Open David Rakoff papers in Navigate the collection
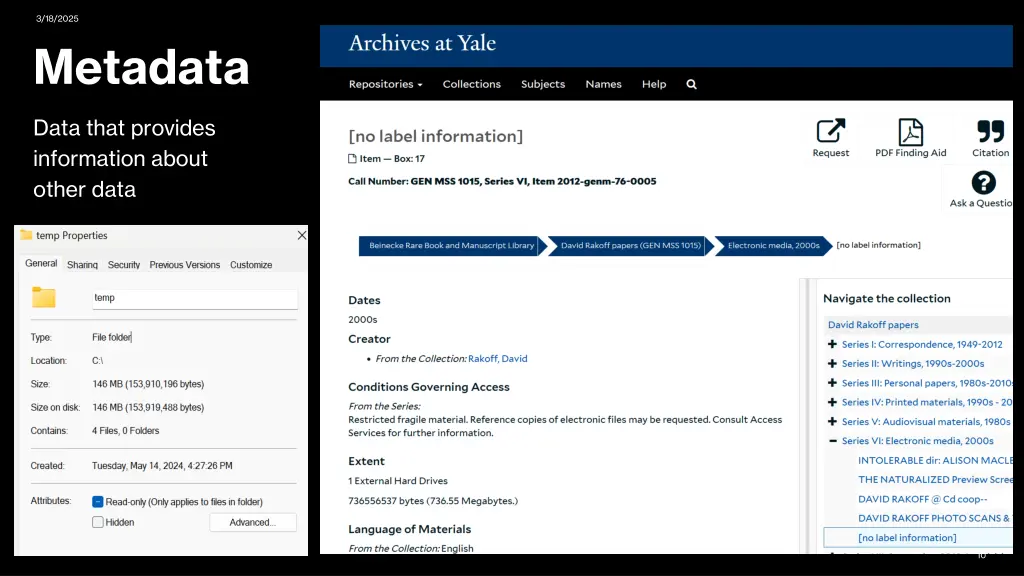The width and height of the screenshot is (1024, 576). (873, 325)
